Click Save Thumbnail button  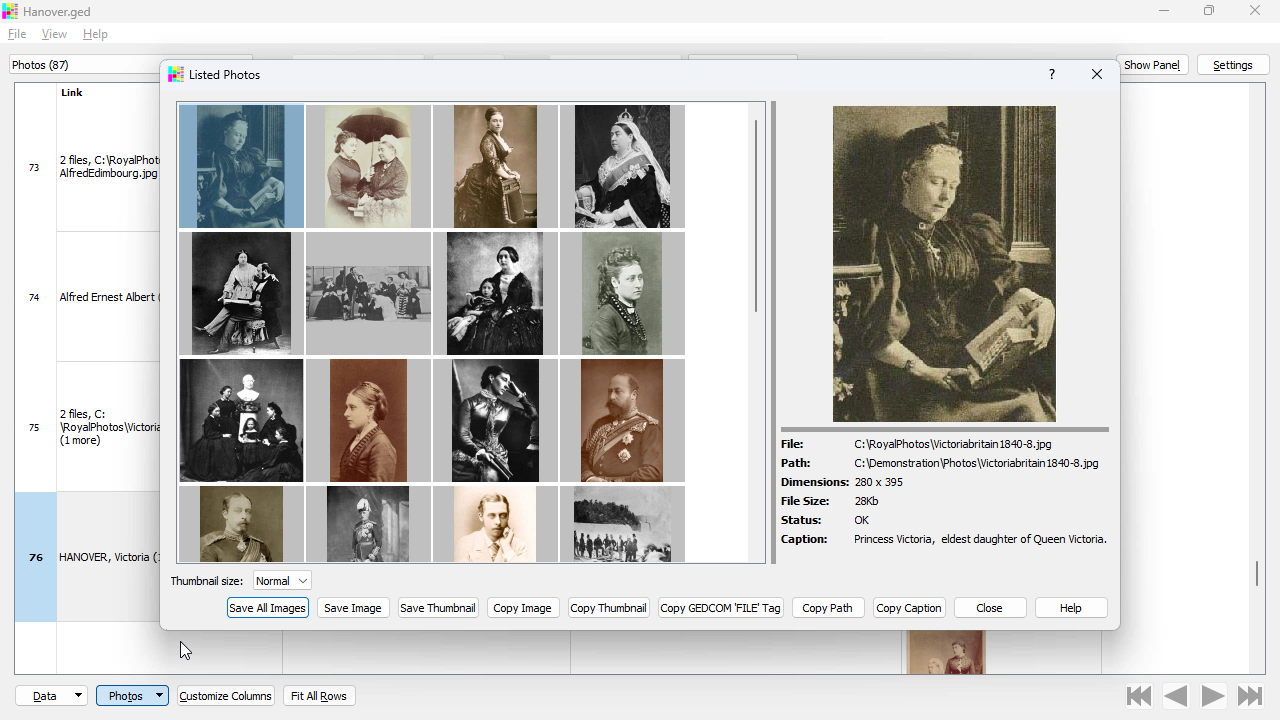click(x=437, y=608)
